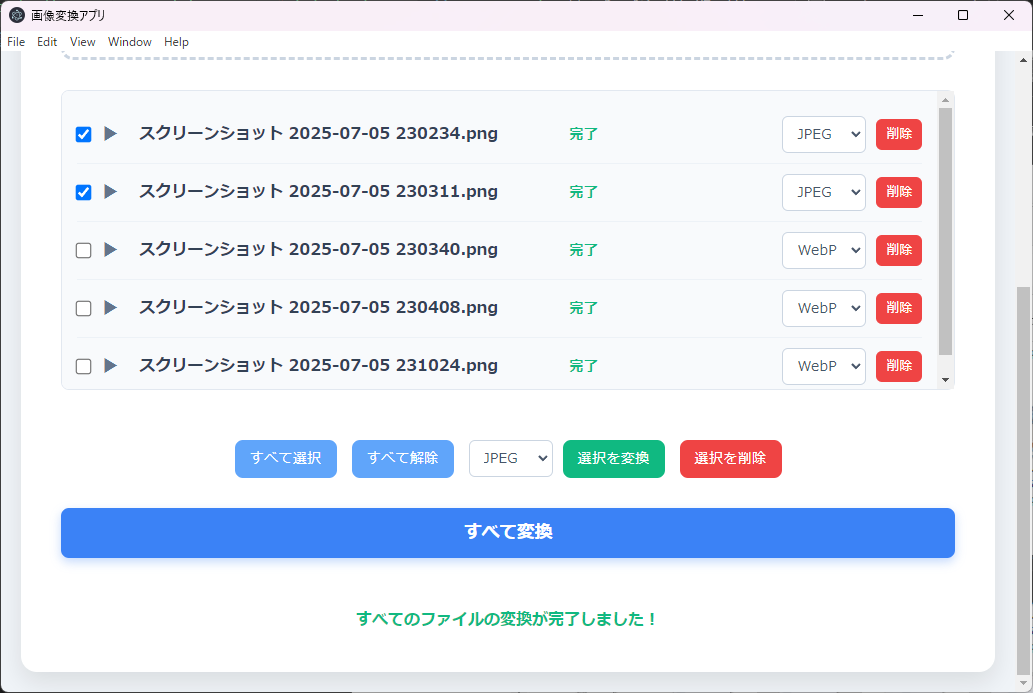Open the View menu

82,42
